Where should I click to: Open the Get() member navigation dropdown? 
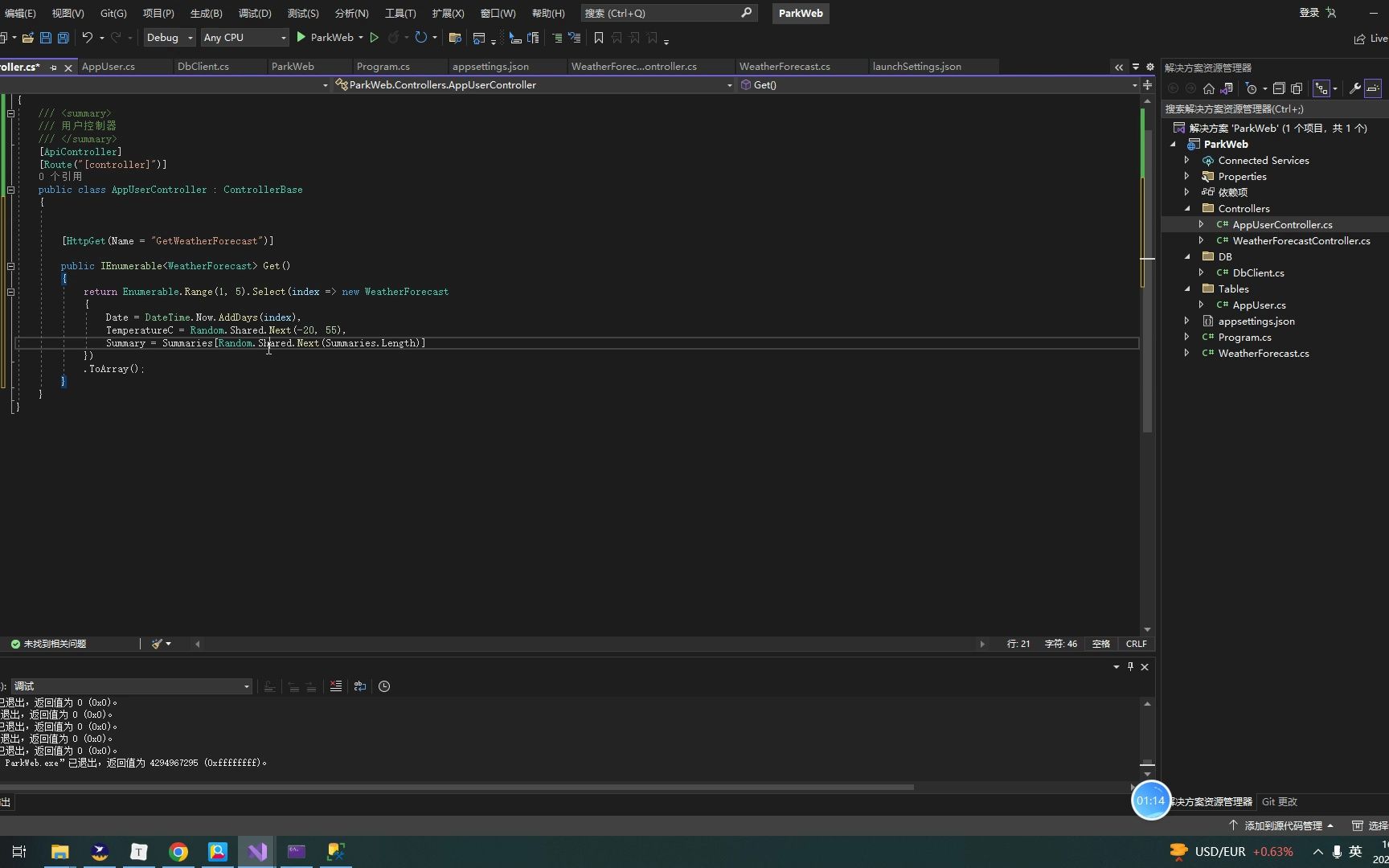point(1133,84)
